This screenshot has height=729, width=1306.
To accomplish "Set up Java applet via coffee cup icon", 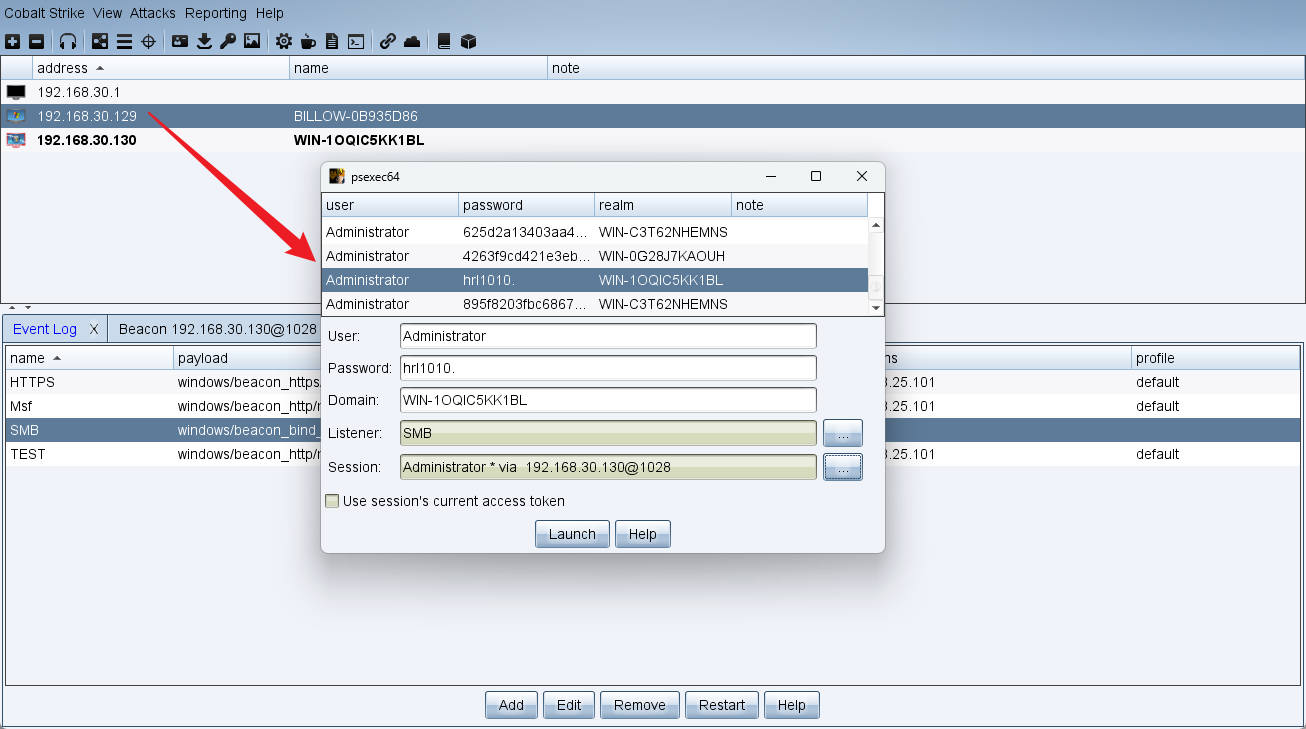I will [x=308, y=41].
